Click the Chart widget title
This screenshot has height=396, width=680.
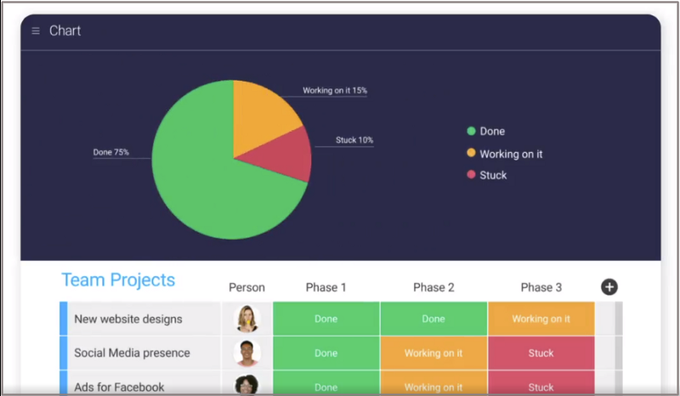(65, 31)
